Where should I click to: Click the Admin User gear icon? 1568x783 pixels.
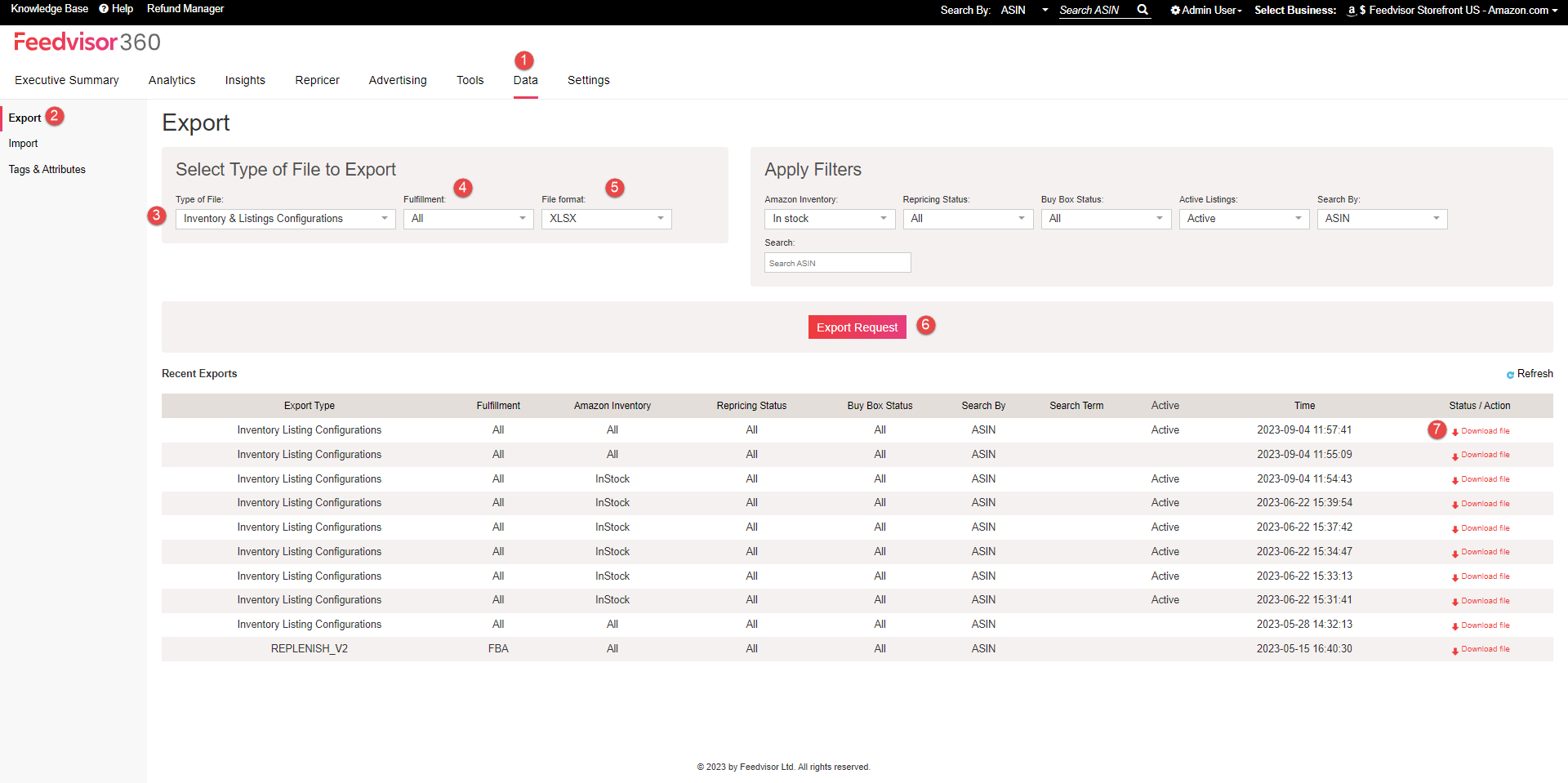1175,10
